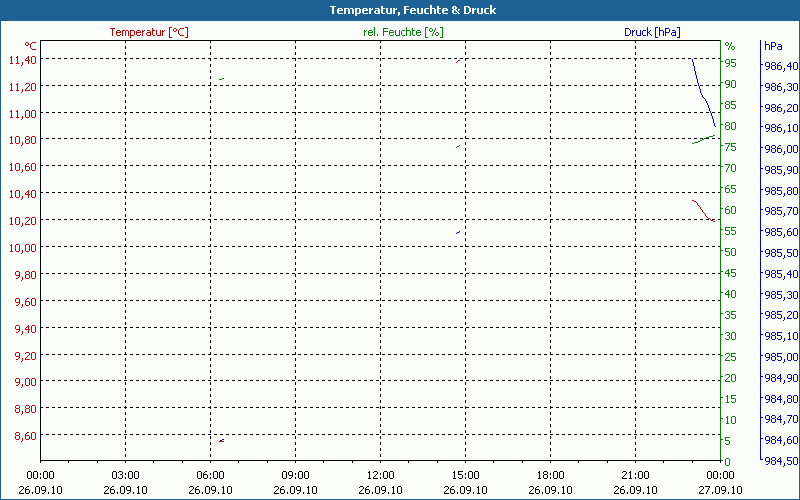Click the '30' value on green humidity axis
The width and height of the screenshot is (800, 500).
(x=731, y=336)
